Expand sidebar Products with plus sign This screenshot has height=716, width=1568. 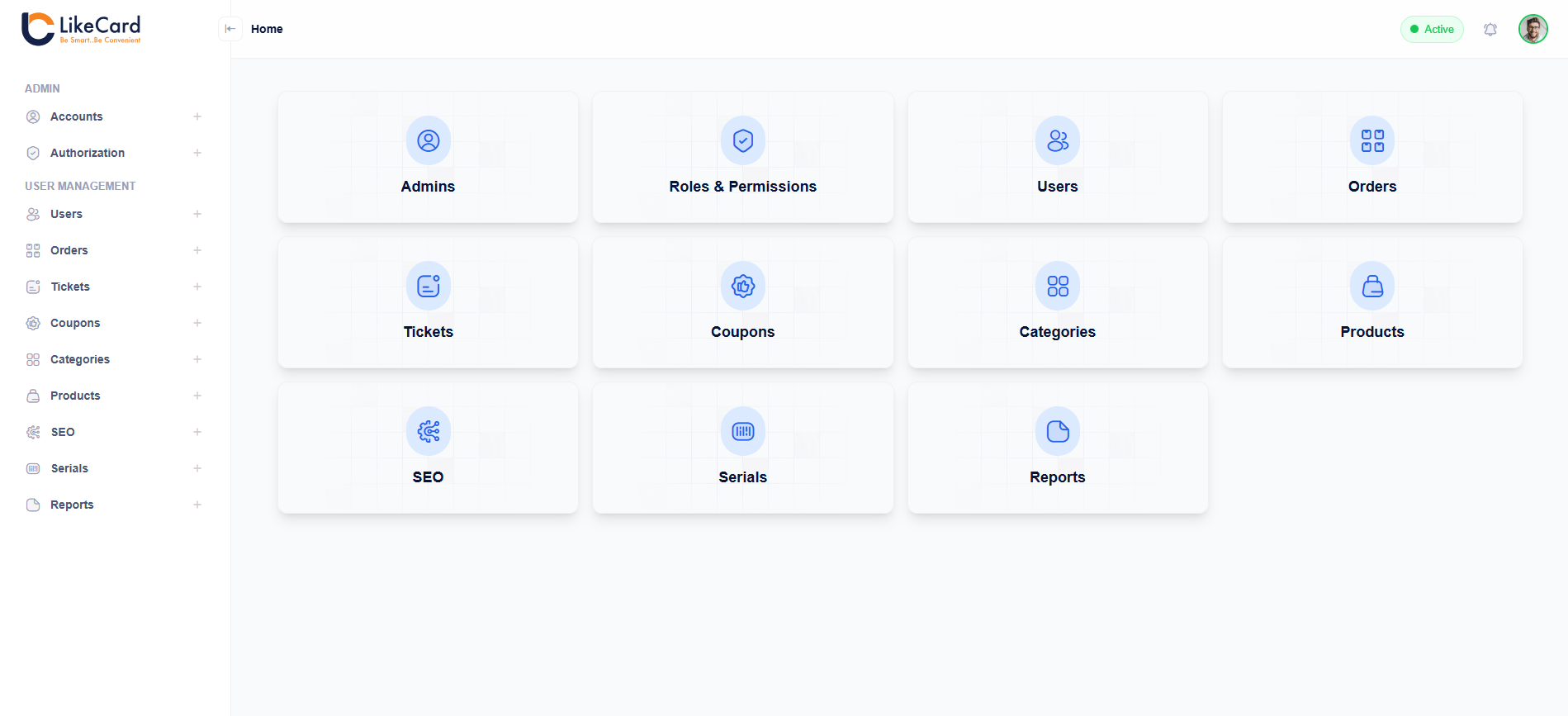pyautogui.click(x=197, y=396)
